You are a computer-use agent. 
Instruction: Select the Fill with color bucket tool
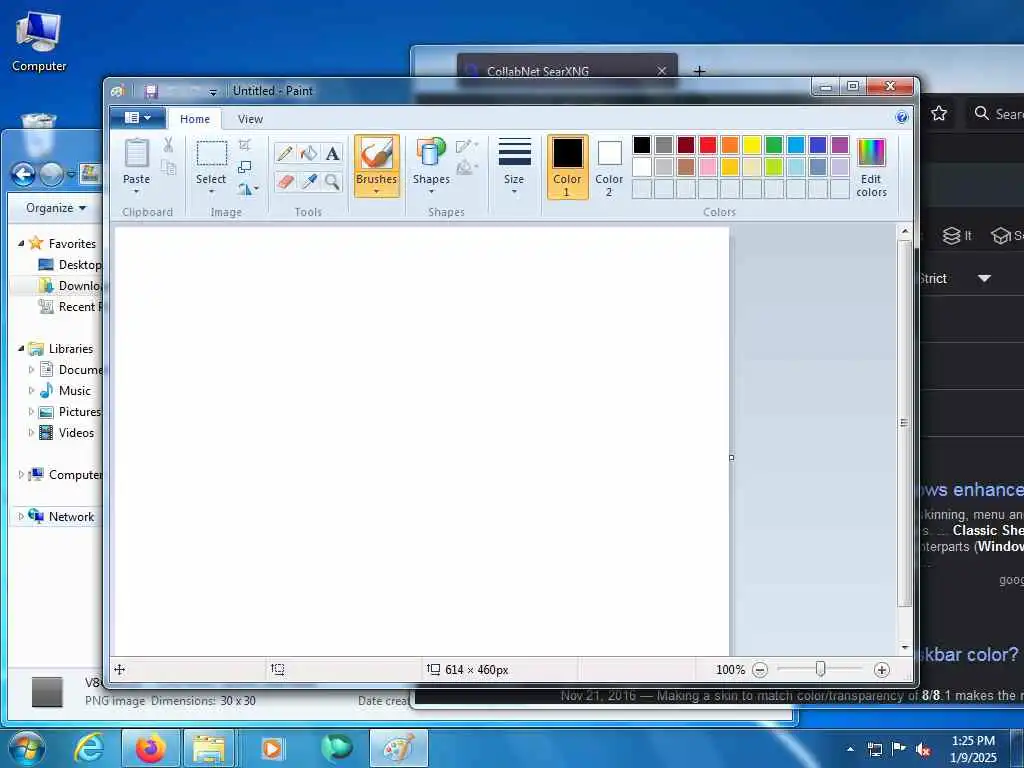tap(309, 153)
